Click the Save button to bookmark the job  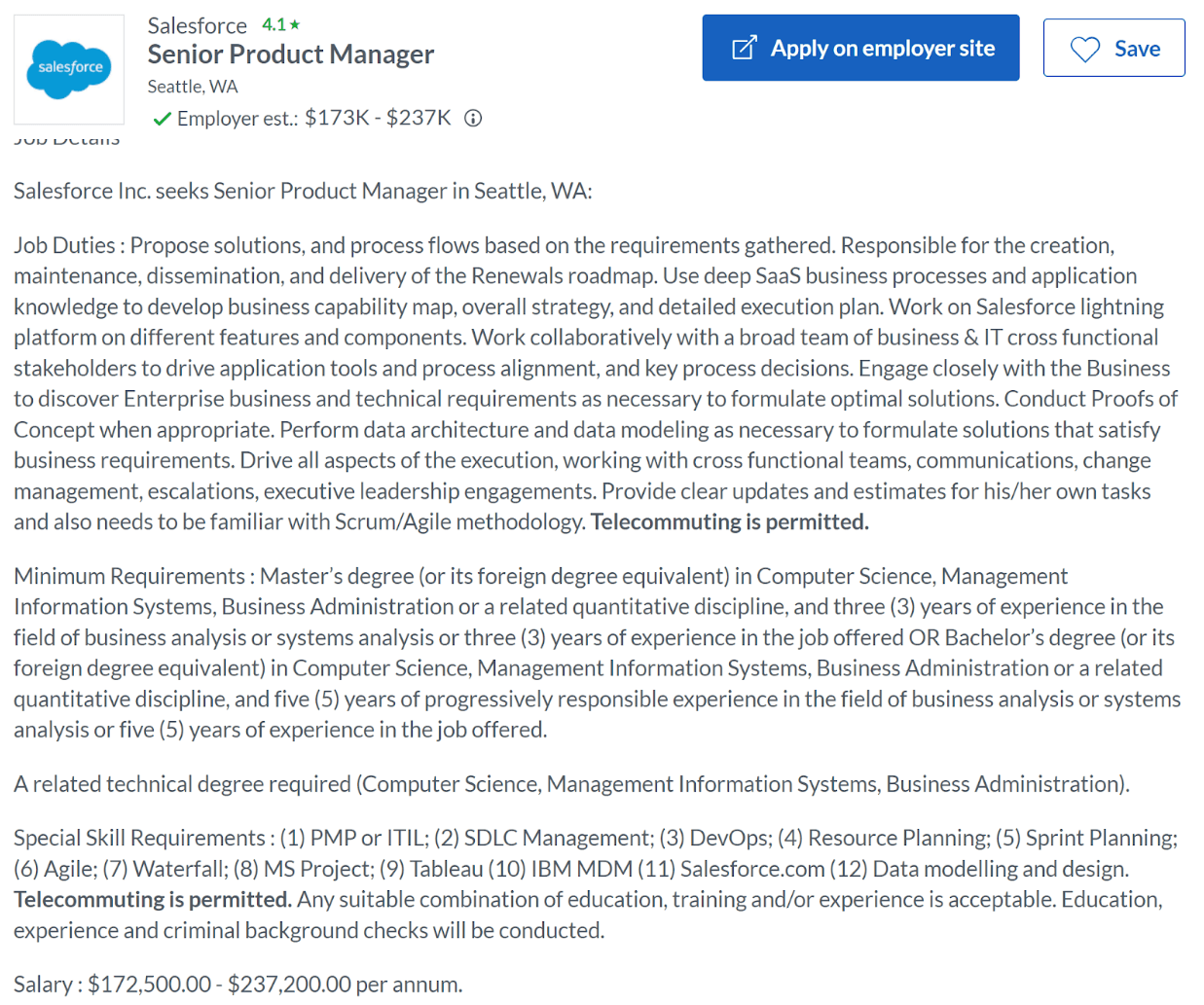click(1113, 47)
